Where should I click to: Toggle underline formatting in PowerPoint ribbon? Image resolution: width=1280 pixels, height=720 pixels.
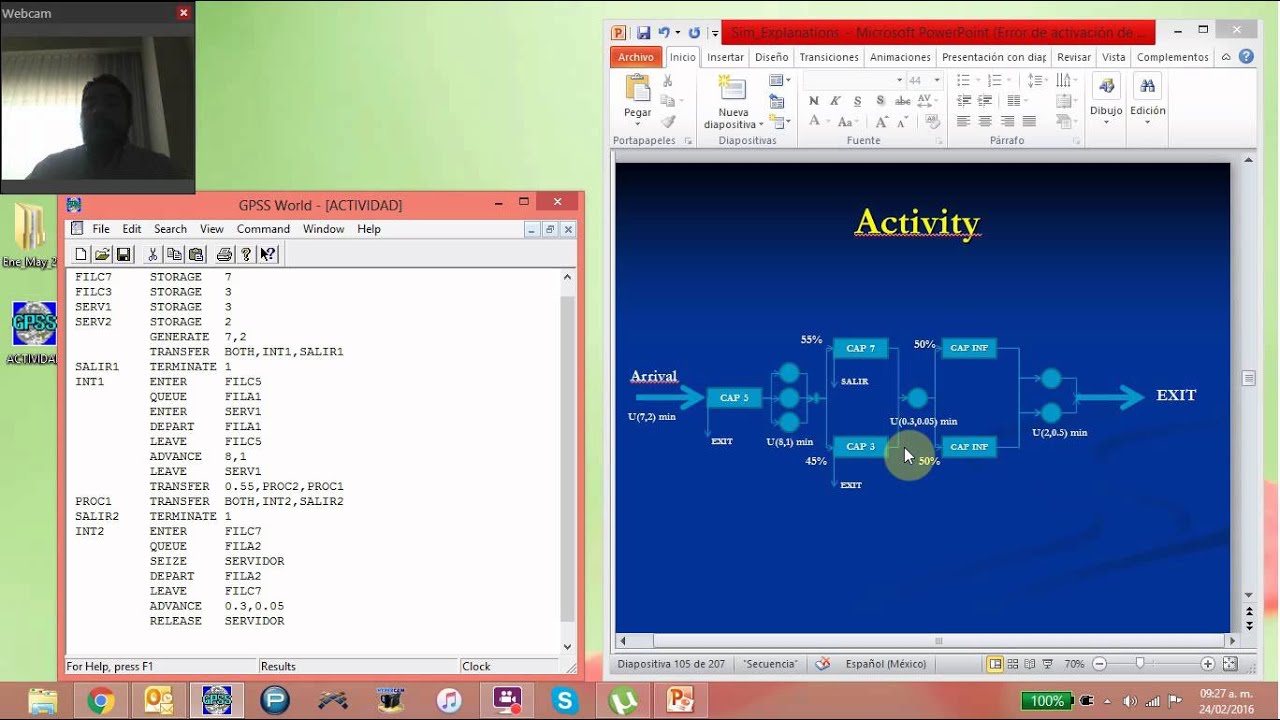pyautogui.click(x=858, y=101)
